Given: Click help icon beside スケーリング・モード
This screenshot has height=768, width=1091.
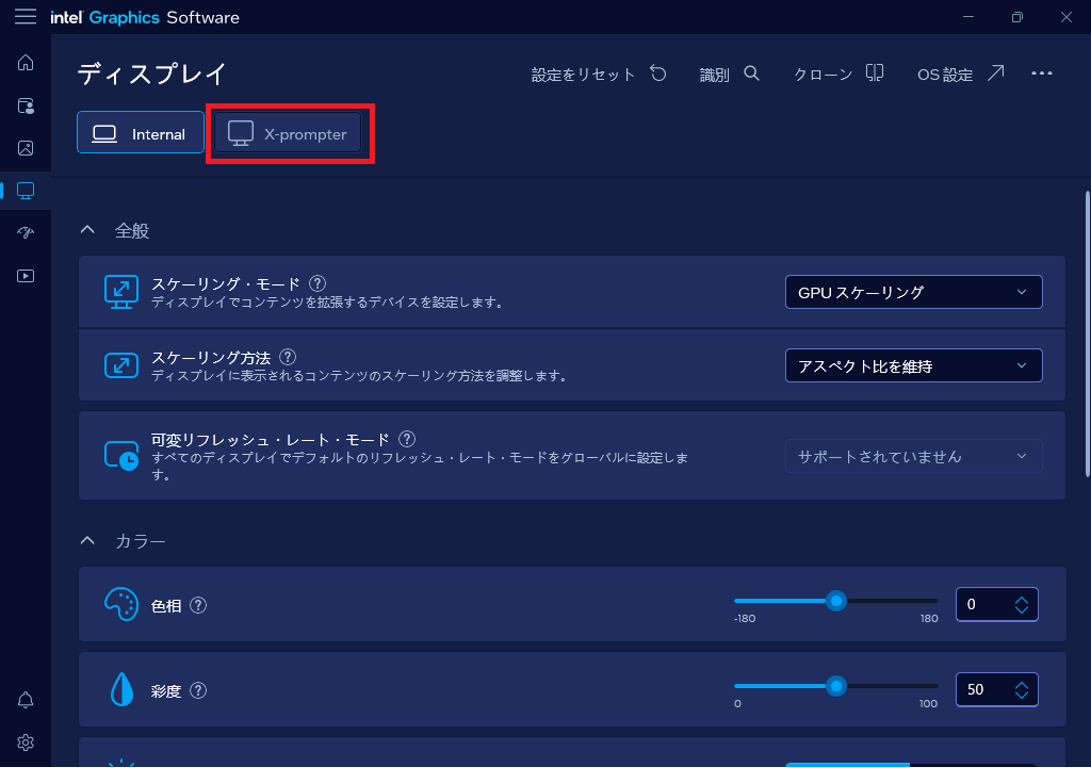Looking at the screenshot, I should (x=317, y=283).
